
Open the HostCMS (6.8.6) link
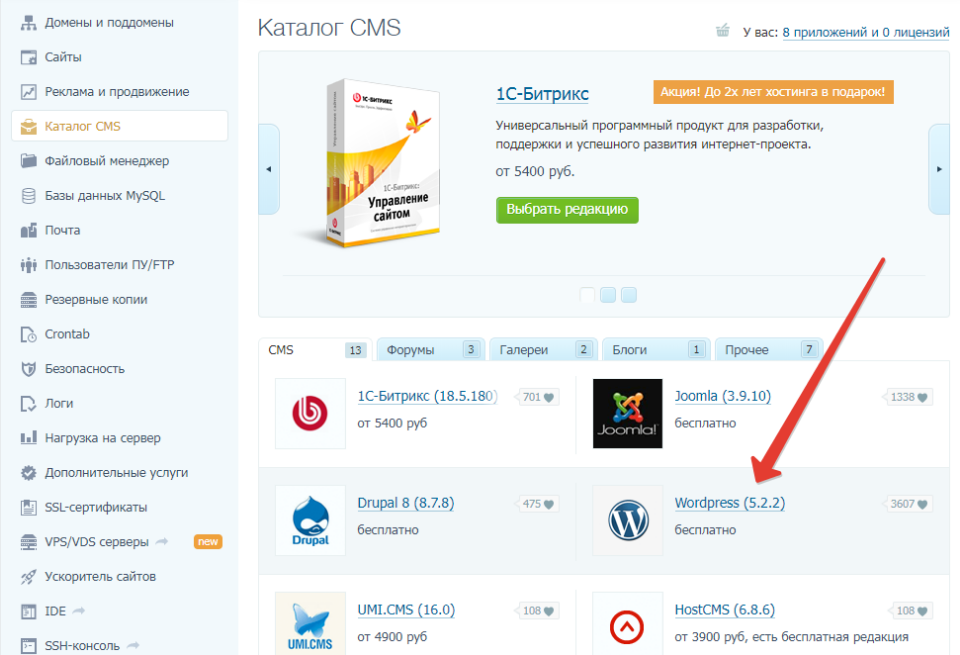(724, 610)
